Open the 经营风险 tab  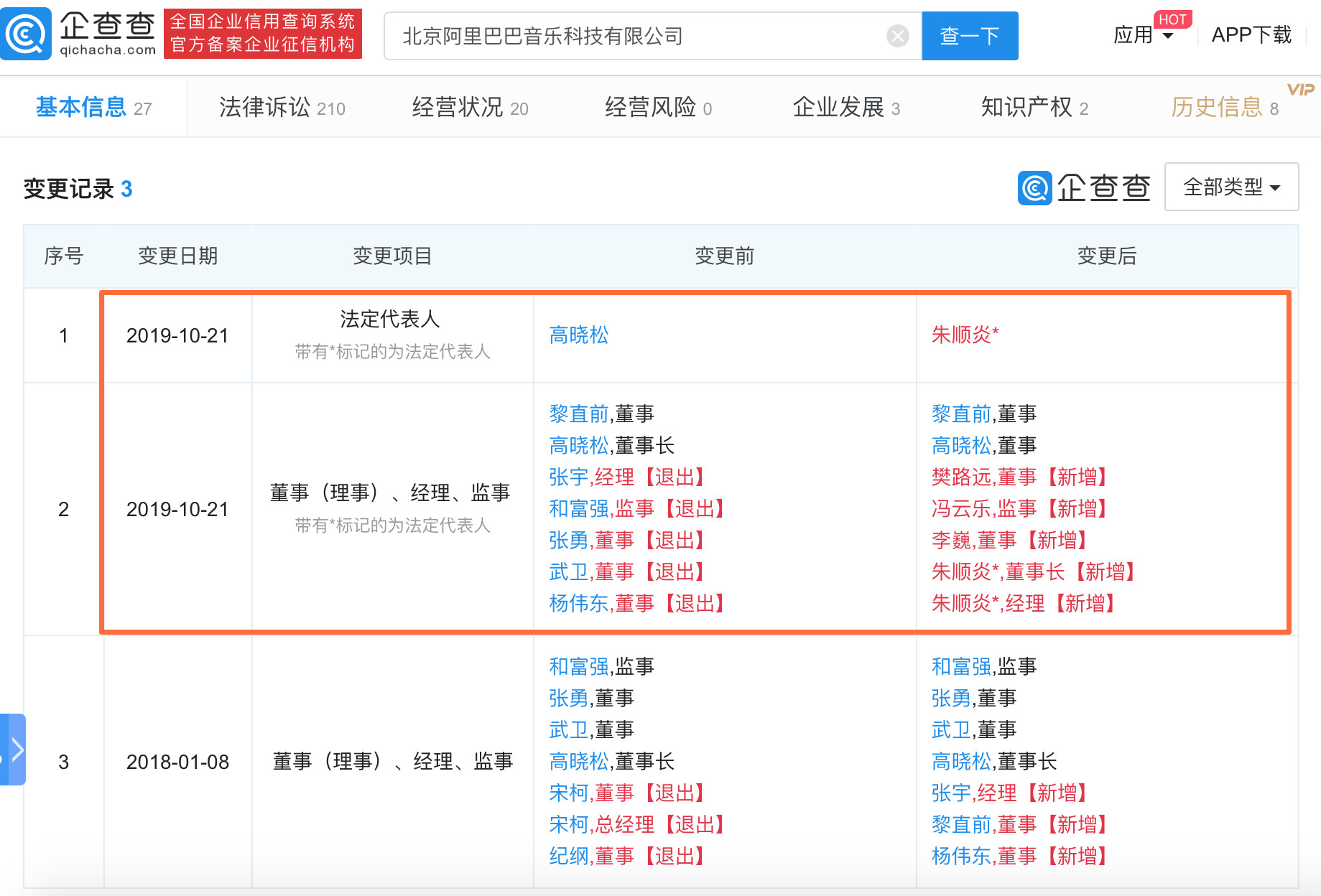pos(658,108)
